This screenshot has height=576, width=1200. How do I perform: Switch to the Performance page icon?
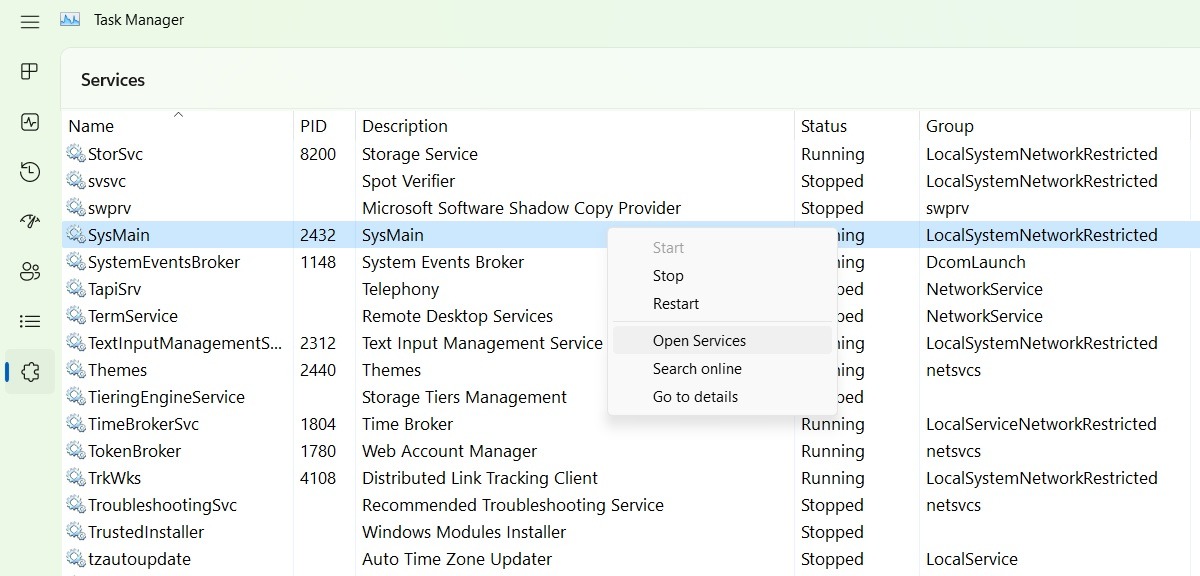click(x=29, y=121)
